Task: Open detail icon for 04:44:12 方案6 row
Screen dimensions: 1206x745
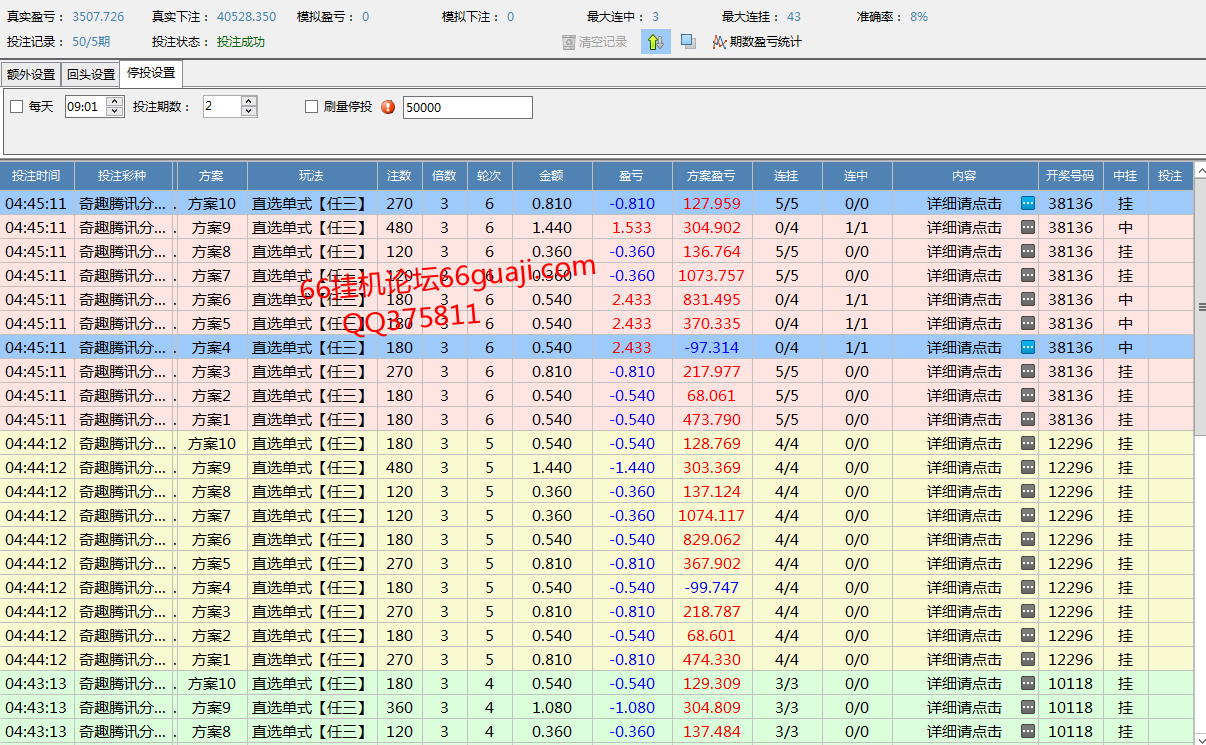Action: click(1028, 539)
